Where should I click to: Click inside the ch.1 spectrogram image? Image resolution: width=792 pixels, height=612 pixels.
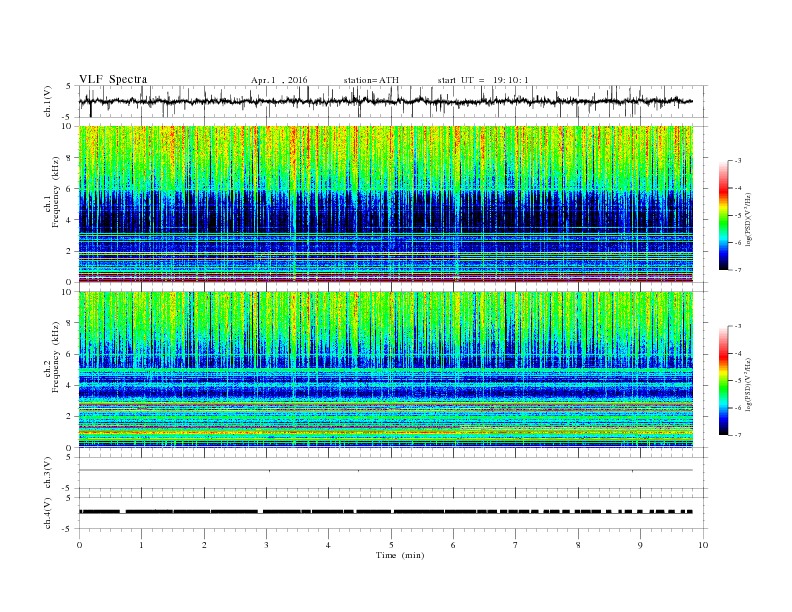coord(386,204)
